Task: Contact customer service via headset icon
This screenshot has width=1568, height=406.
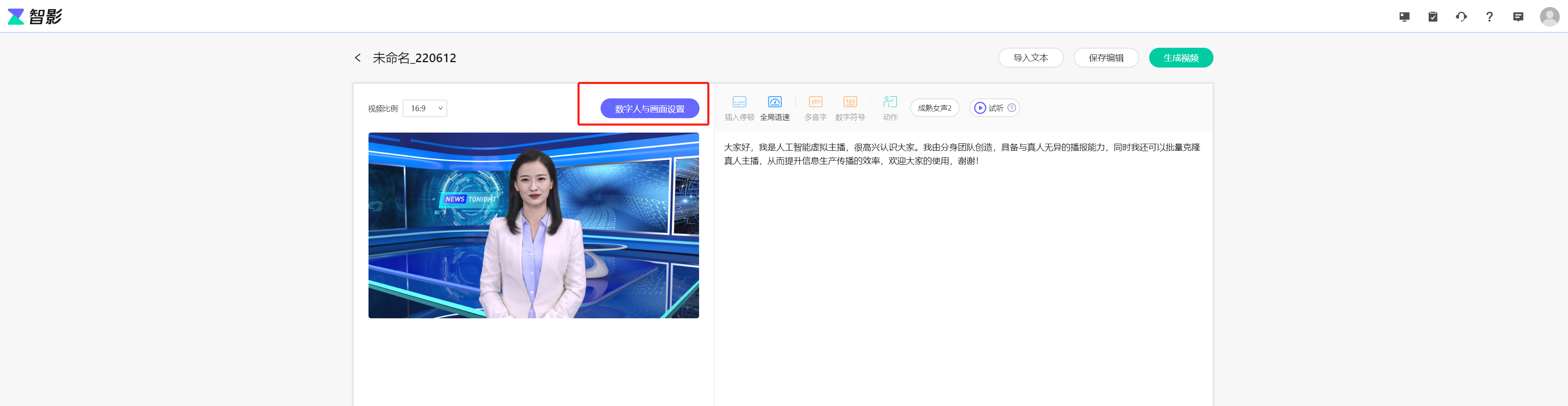Action: coord(1461,17)
